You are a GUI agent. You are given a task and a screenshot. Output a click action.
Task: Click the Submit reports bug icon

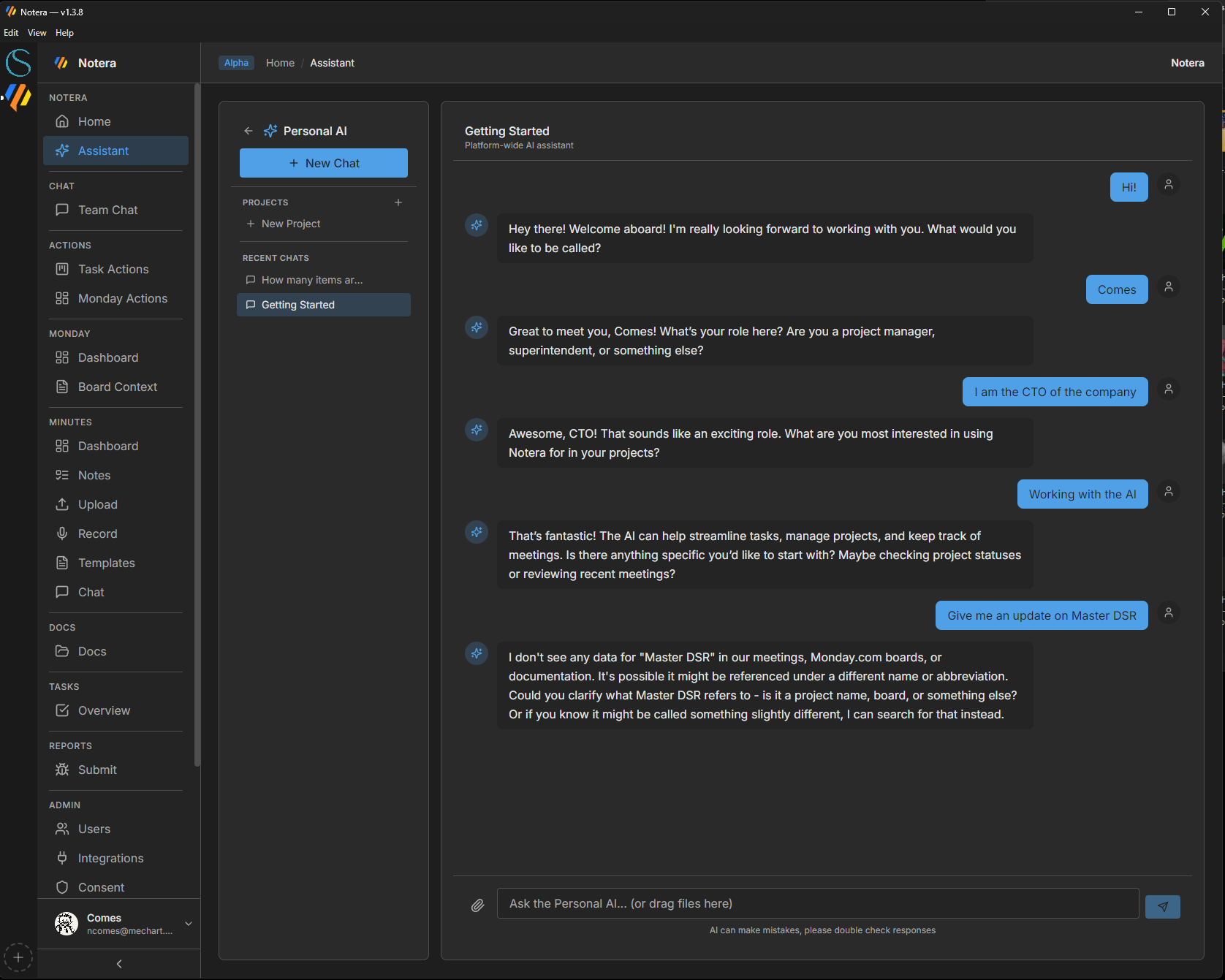62,770
